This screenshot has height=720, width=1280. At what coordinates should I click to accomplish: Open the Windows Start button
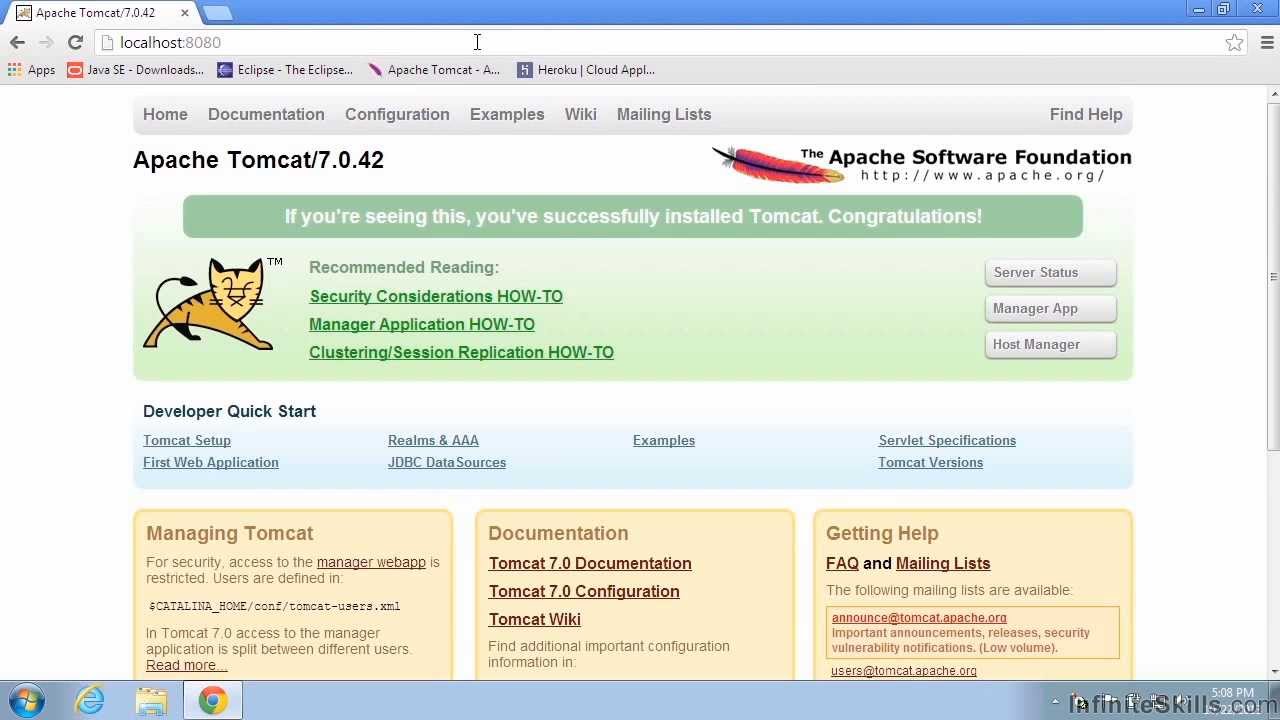(x=27, y=700)
